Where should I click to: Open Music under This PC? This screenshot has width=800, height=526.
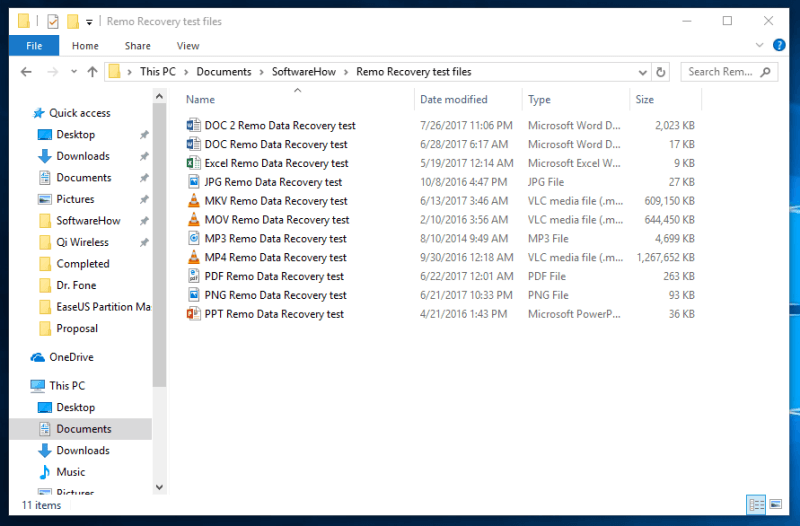pos(70,472)
